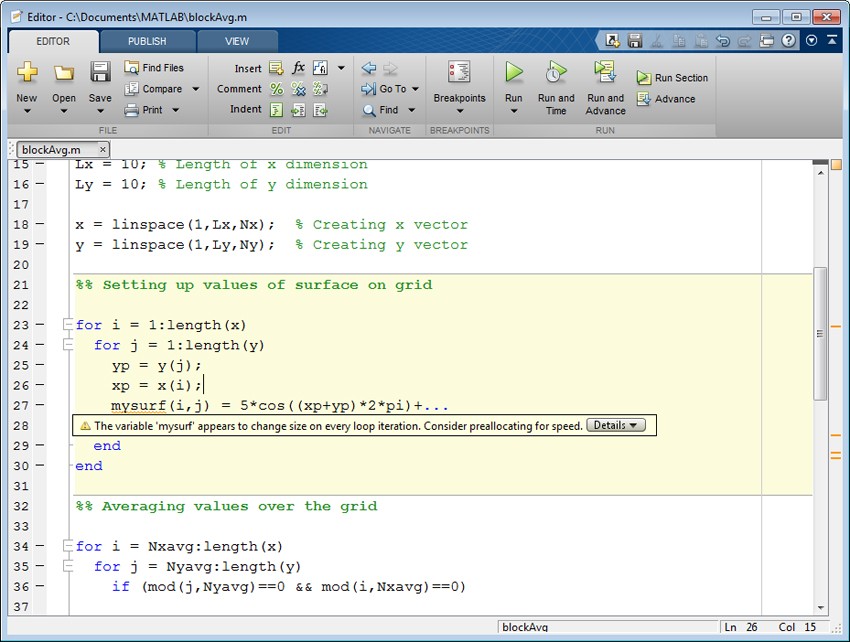Toggle breakpoint dash on line 36
The width and height of the screenshot is (850, 642).
point(41,587)
